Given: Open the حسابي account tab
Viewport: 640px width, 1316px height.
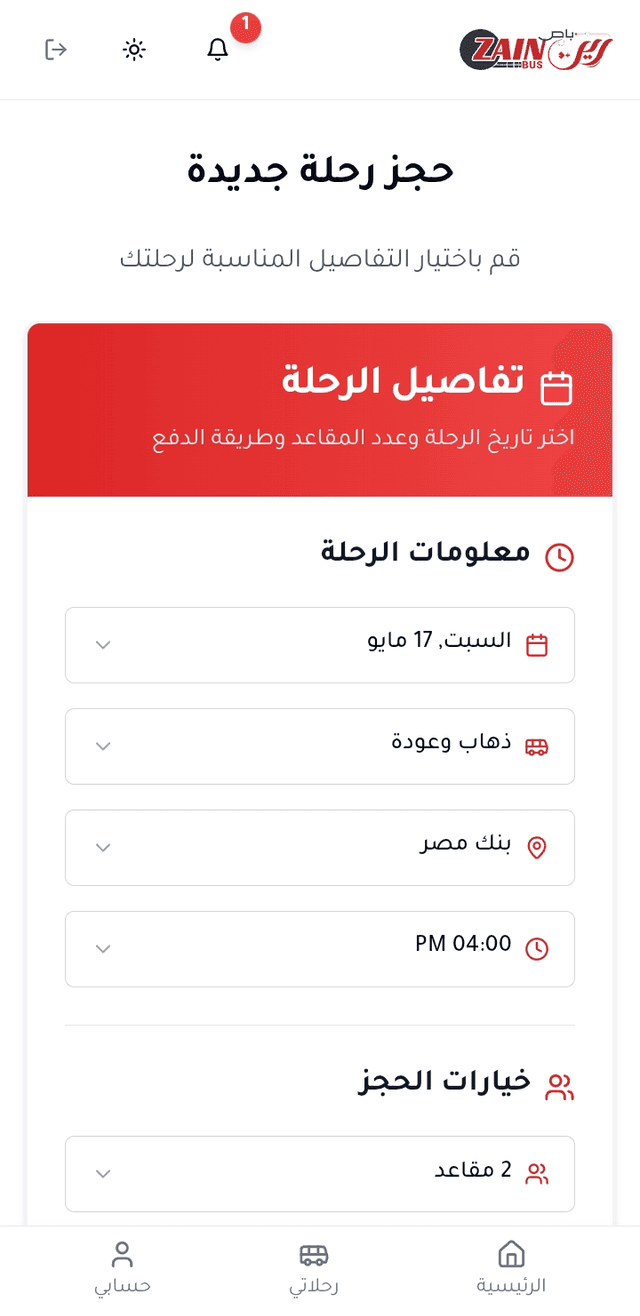Looking at the screenshot, I should tap(121, 1265).
